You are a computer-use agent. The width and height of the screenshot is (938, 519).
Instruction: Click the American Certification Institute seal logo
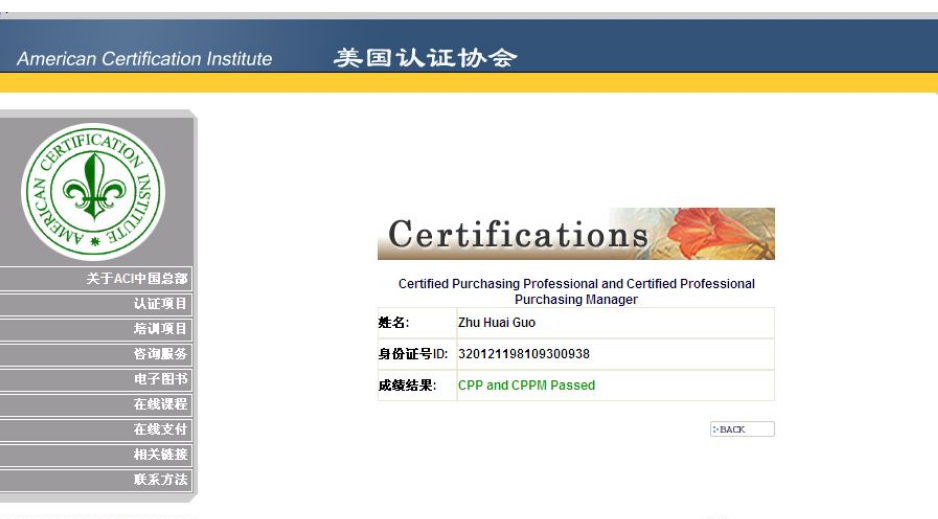(x=93, y=191)
